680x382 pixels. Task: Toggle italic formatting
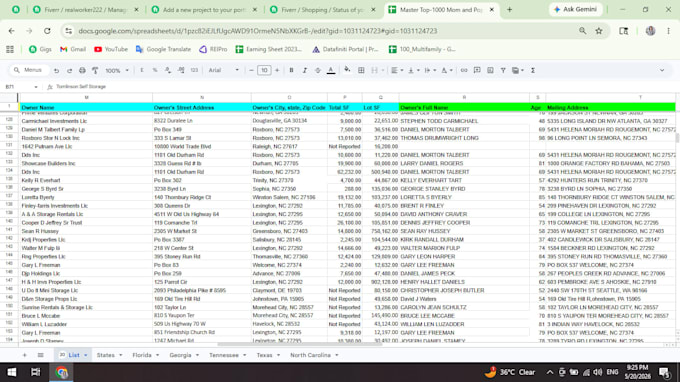tap(304, 70)
